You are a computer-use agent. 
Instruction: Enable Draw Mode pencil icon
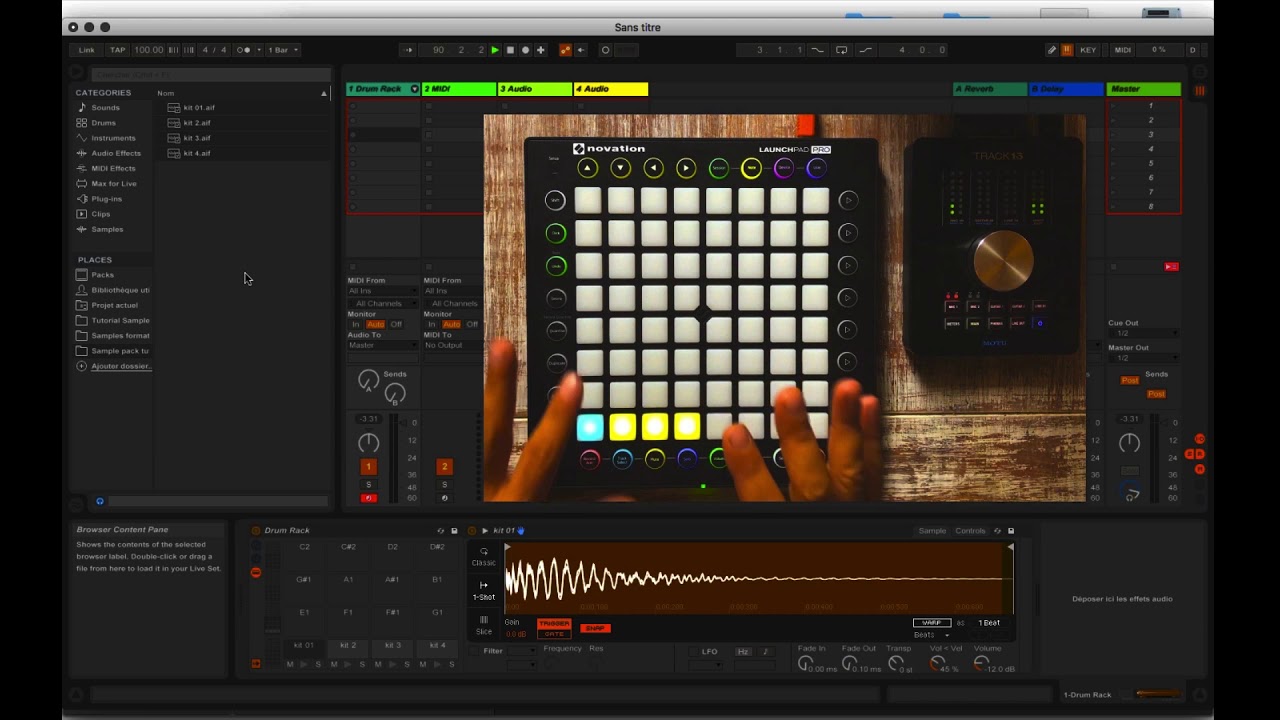[x=1052, y=50]
